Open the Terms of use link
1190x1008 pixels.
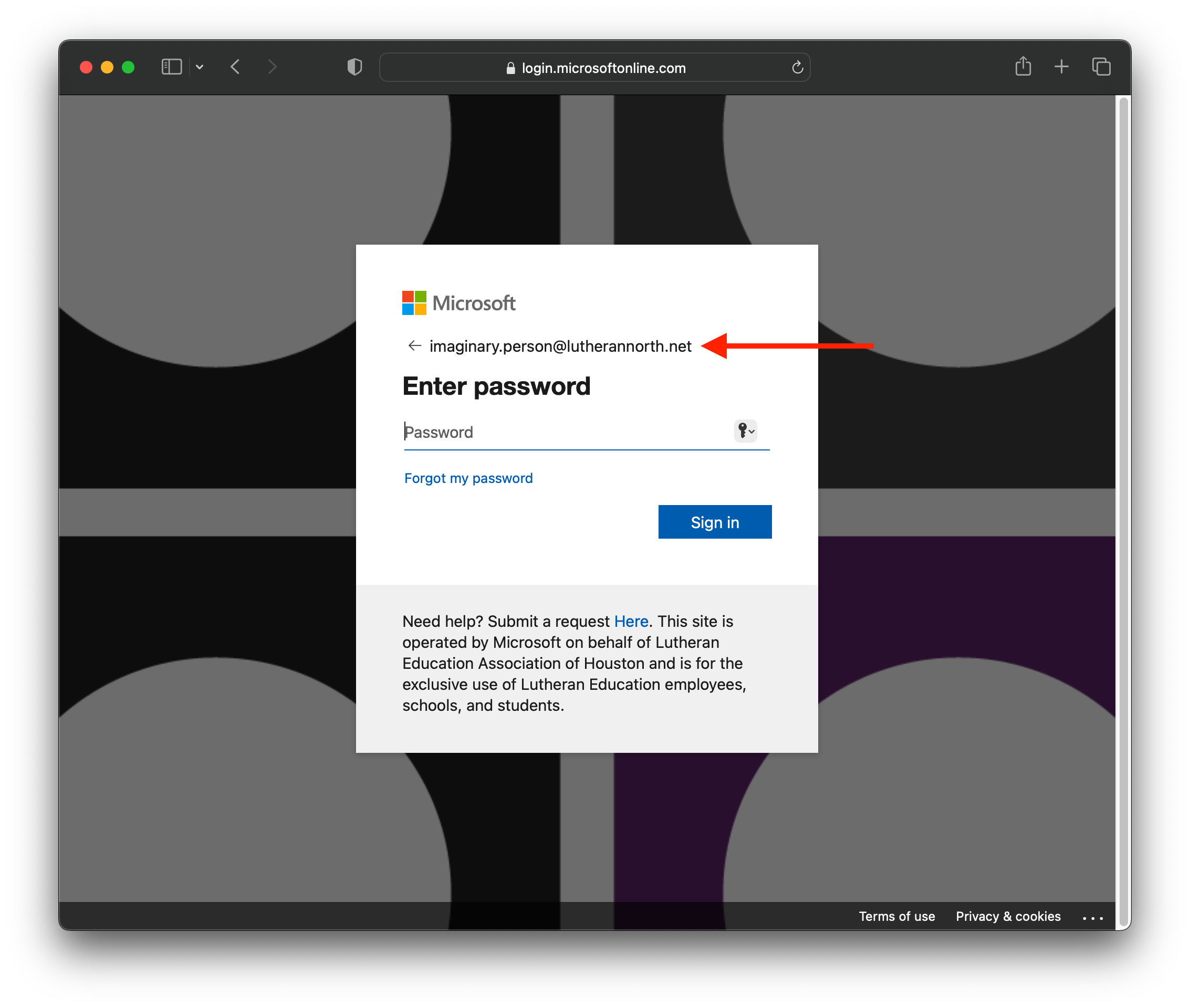[x=896, y=916]
